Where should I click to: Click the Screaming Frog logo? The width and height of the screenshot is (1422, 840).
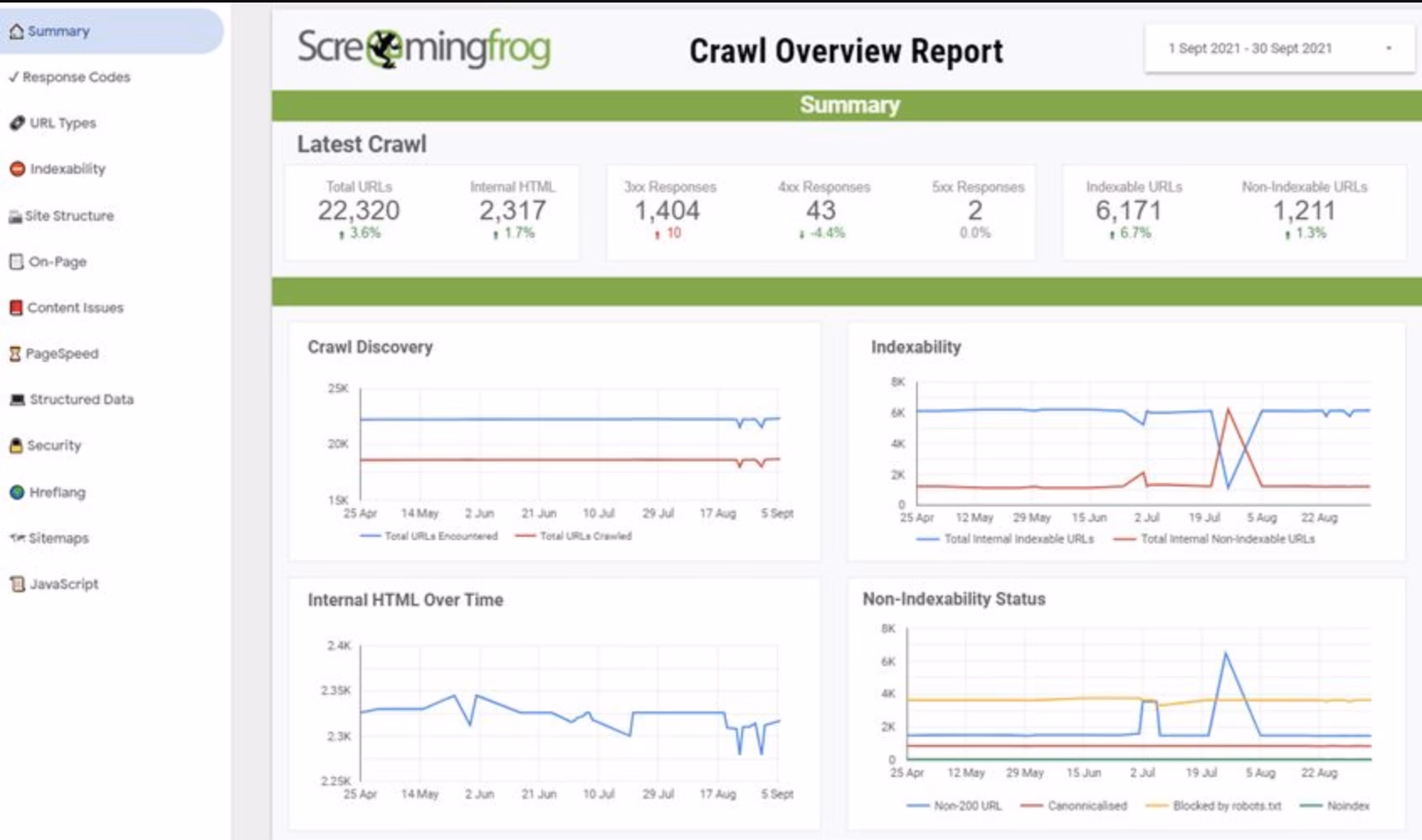coord(424,49)
